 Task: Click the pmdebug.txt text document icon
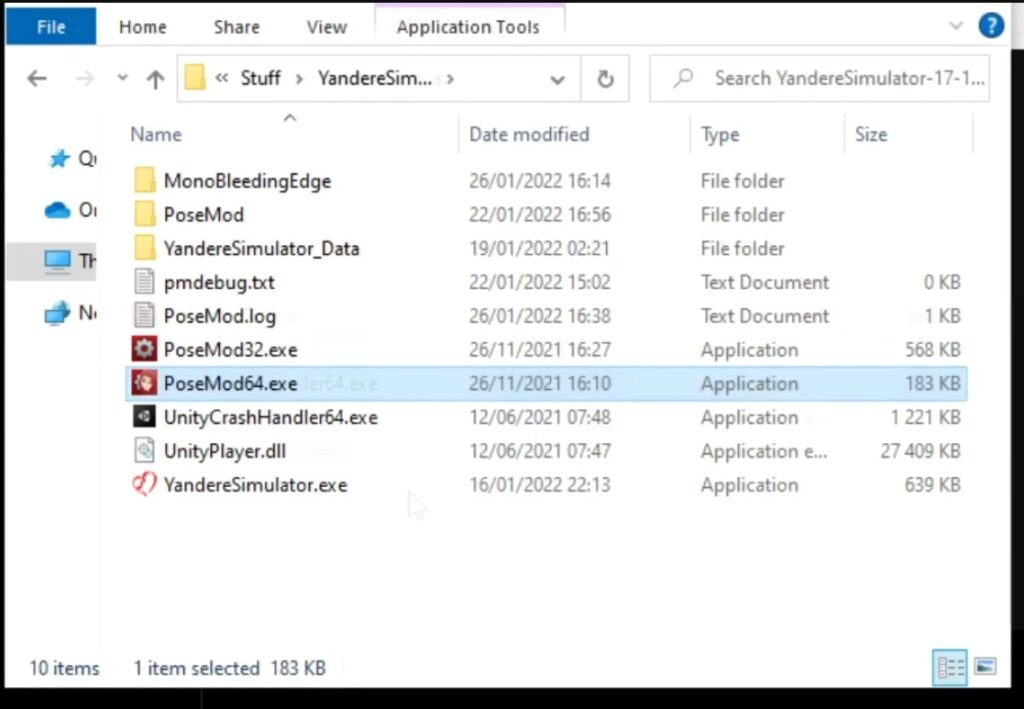click(145, 282)
